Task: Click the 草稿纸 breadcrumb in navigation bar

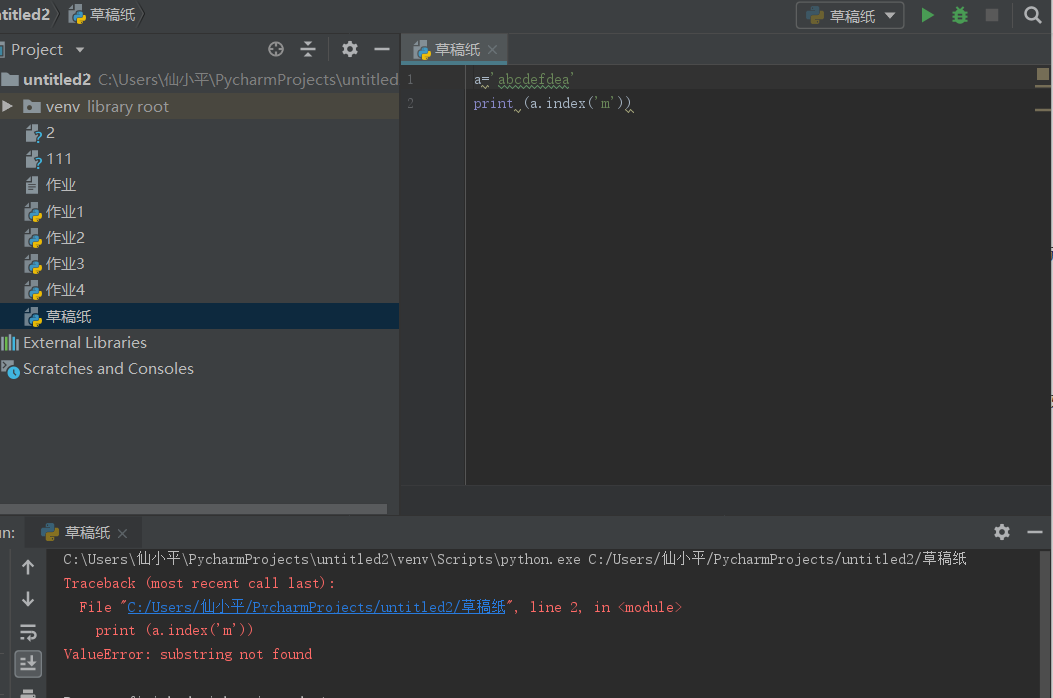Action: [x=103, y=15]
